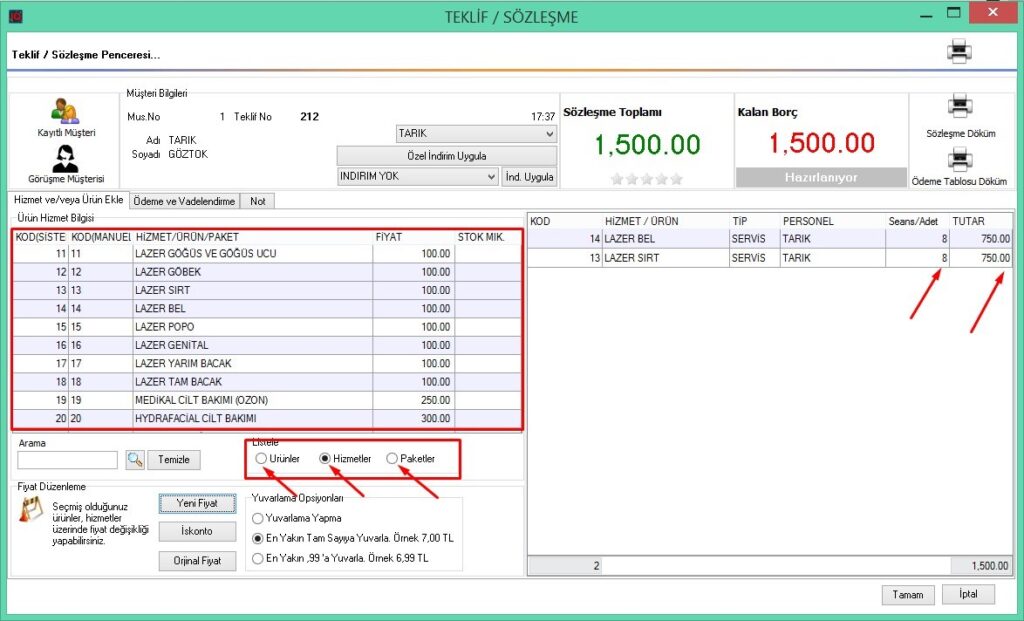Open the Not tab
1024x621 pixels.
pyautogui.click(x=257, y=201)
